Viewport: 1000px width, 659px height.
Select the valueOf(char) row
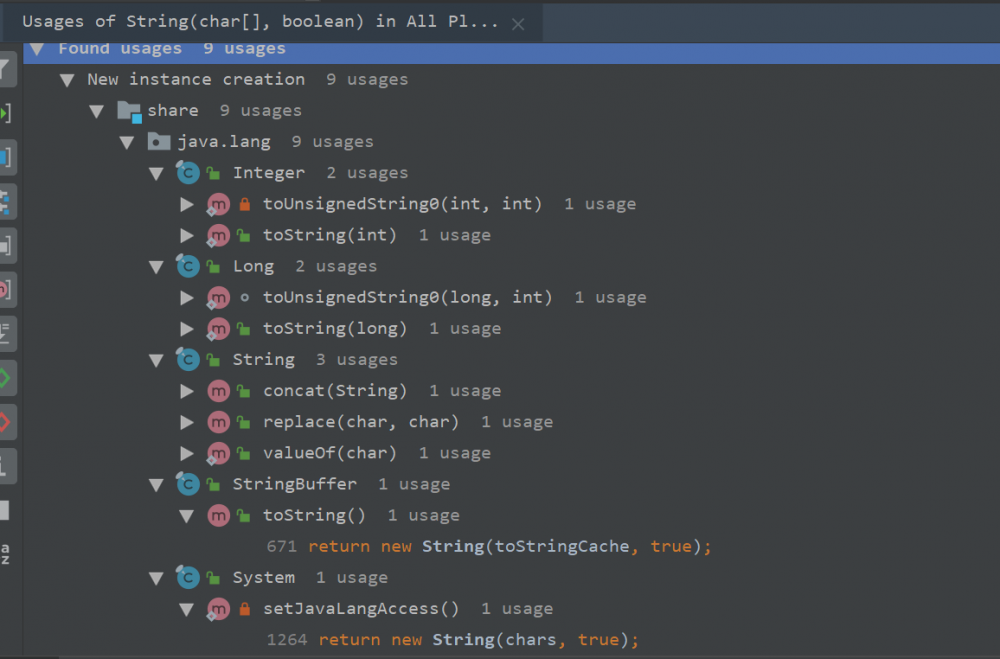click(511, 454)
